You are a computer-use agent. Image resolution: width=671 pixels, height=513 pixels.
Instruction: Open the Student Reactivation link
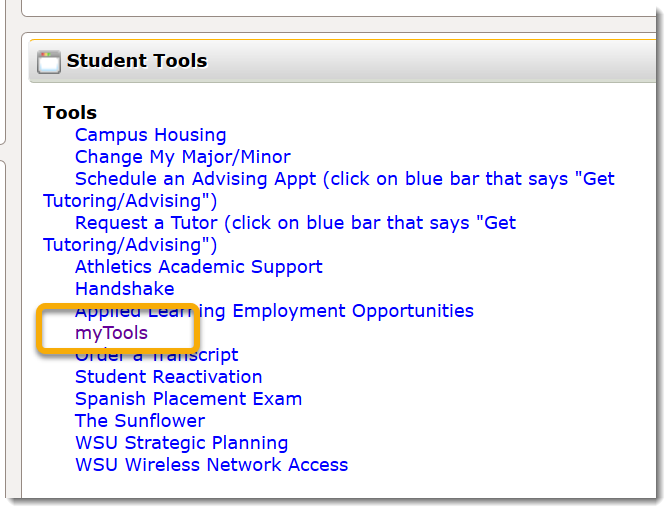click(x=168, y=377)
